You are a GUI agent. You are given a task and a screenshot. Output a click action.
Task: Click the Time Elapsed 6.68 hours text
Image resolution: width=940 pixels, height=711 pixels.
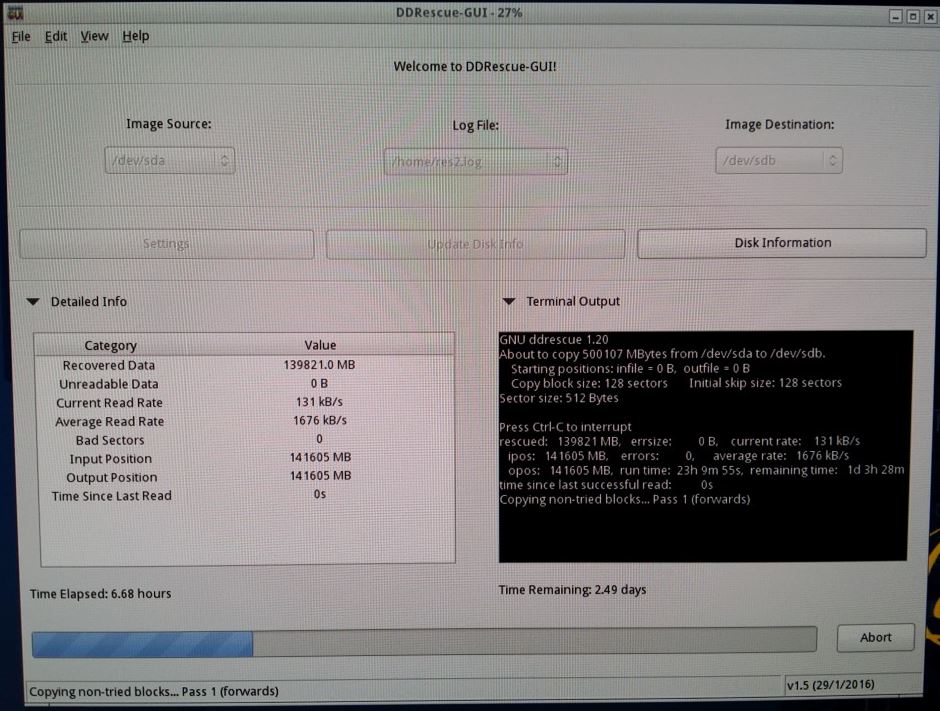(101, 593)
